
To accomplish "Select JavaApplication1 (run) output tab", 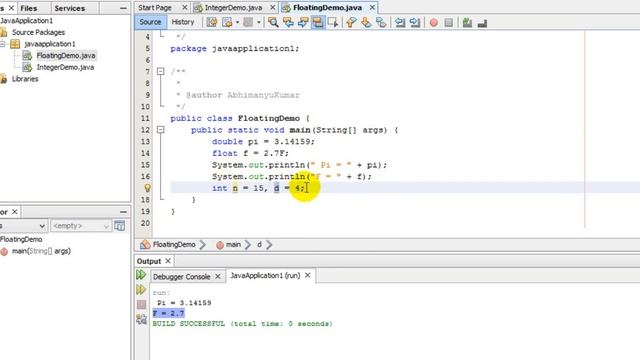I will point(265,276).
